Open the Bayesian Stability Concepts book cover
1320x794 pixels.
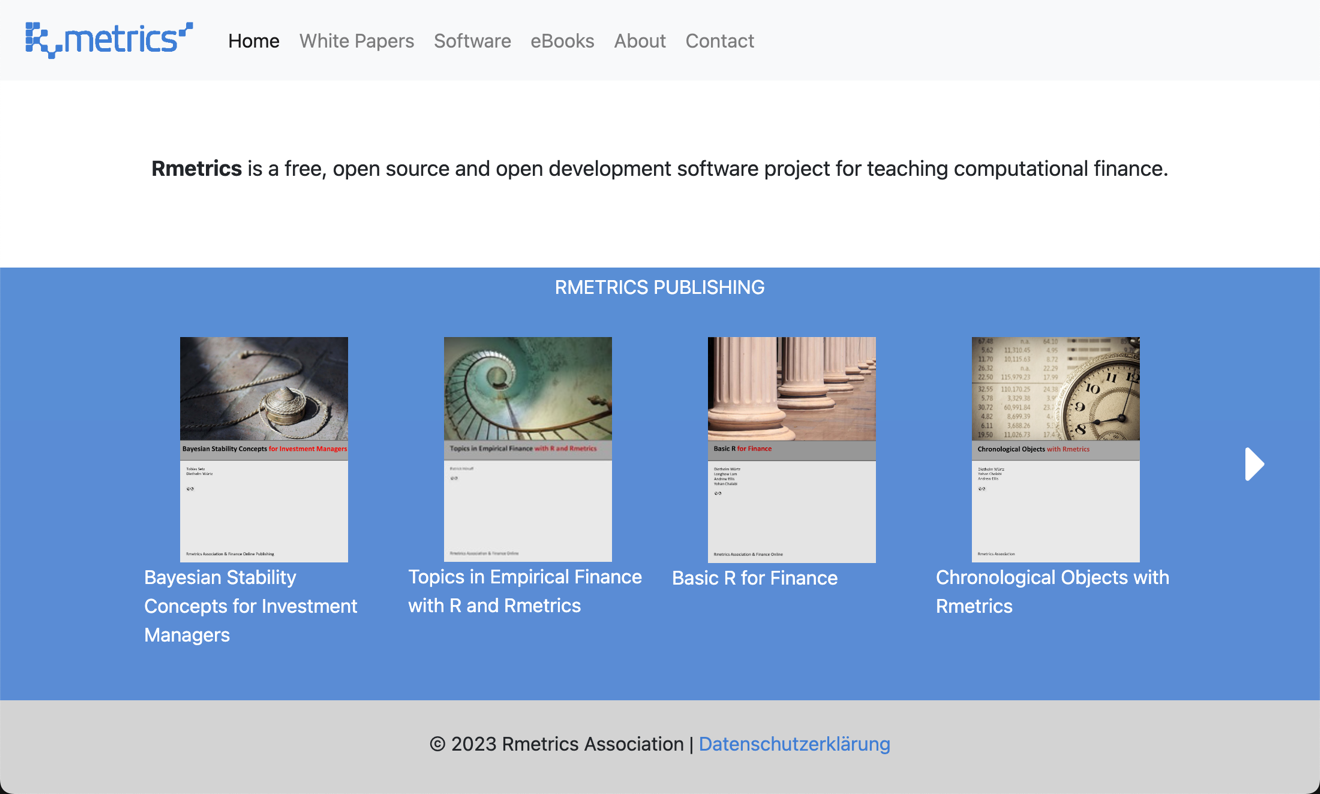(264, 449)
